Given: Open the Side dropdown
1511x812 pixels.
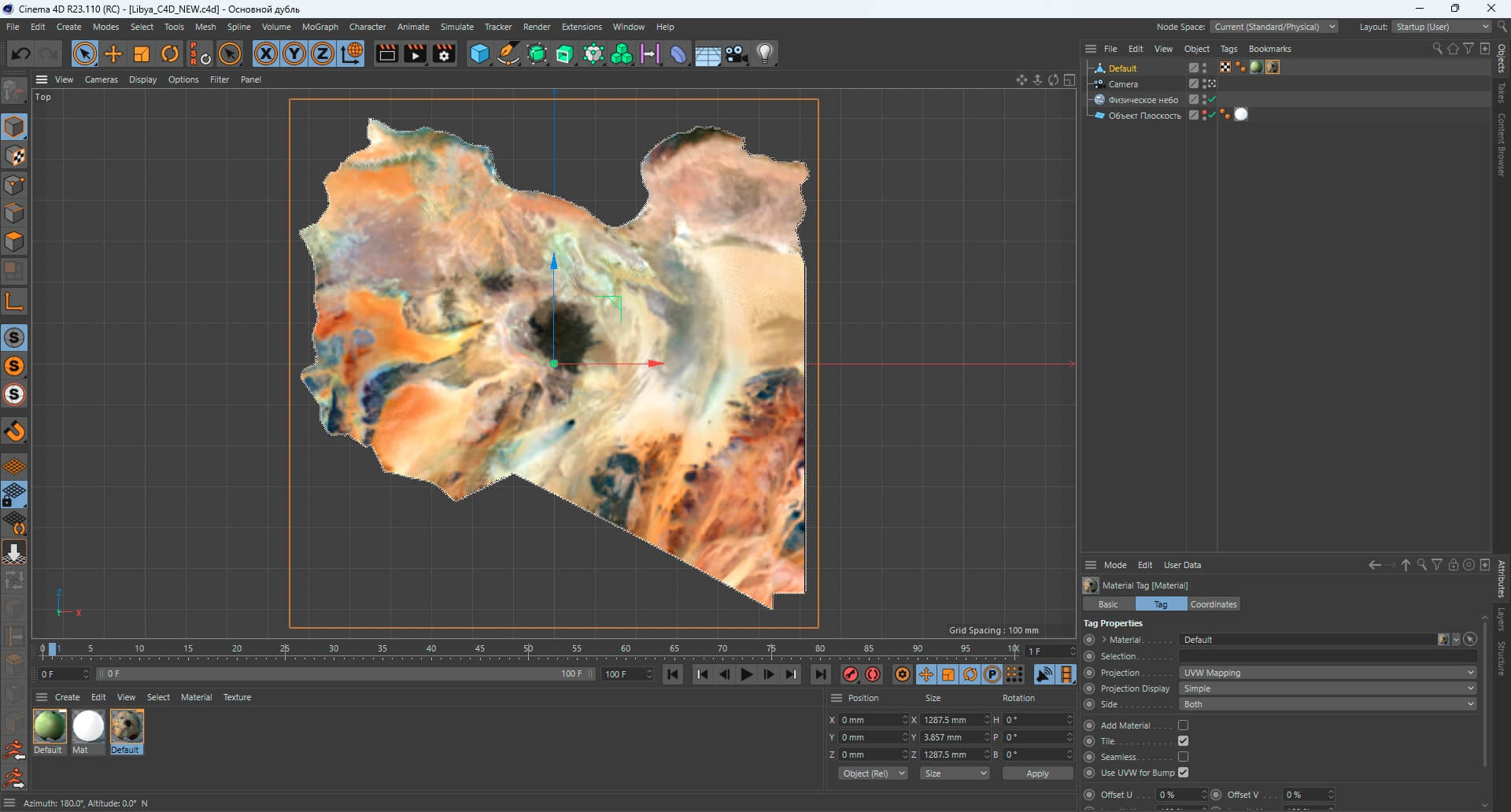Looking at the screenshot, I should click(1328, 704).
